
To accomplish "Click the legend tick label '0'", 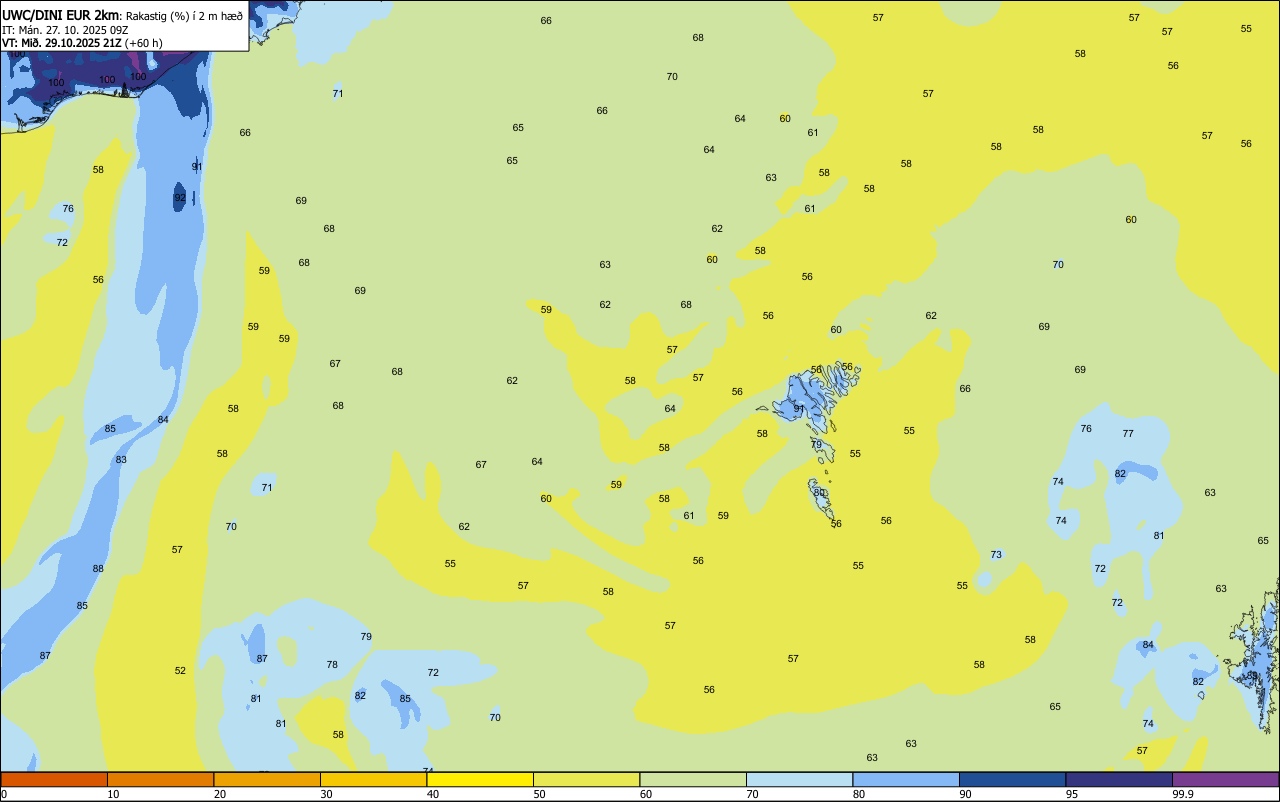I will coord(4,794).
